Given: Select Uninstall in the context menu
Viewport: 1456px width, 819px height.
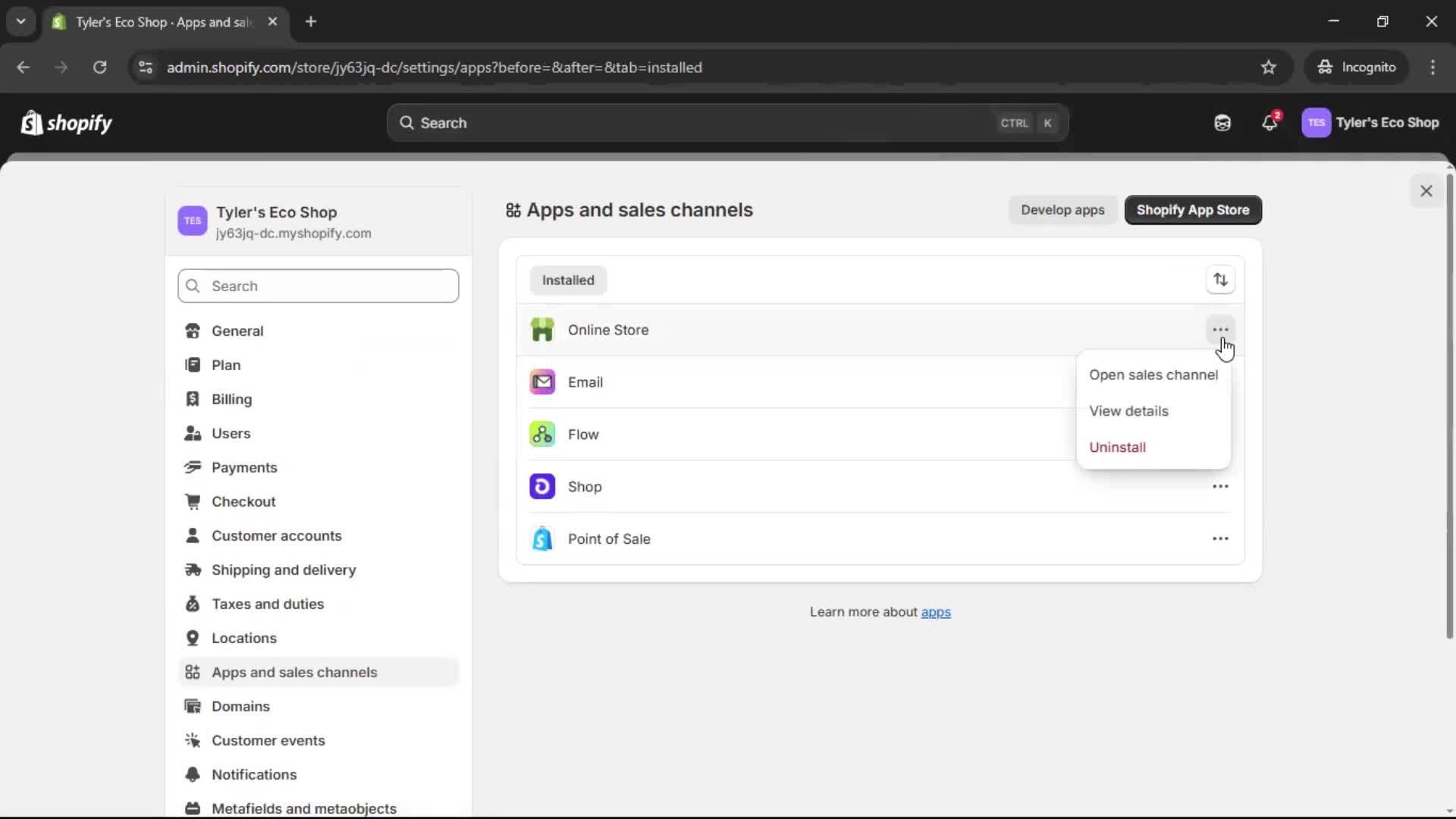Looking at the screenshot, I should click(1119, 447).
